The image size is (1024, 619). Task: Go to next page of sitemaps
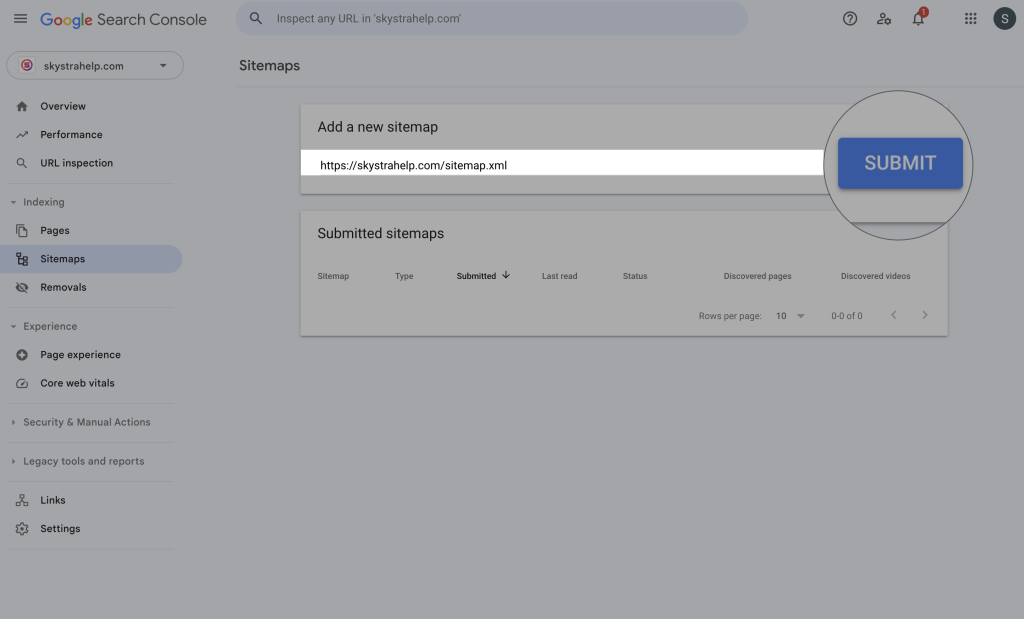[x=925, y=316]
